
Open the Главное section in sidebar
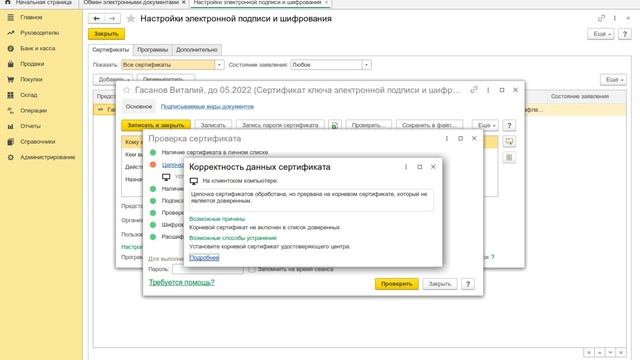31,17
